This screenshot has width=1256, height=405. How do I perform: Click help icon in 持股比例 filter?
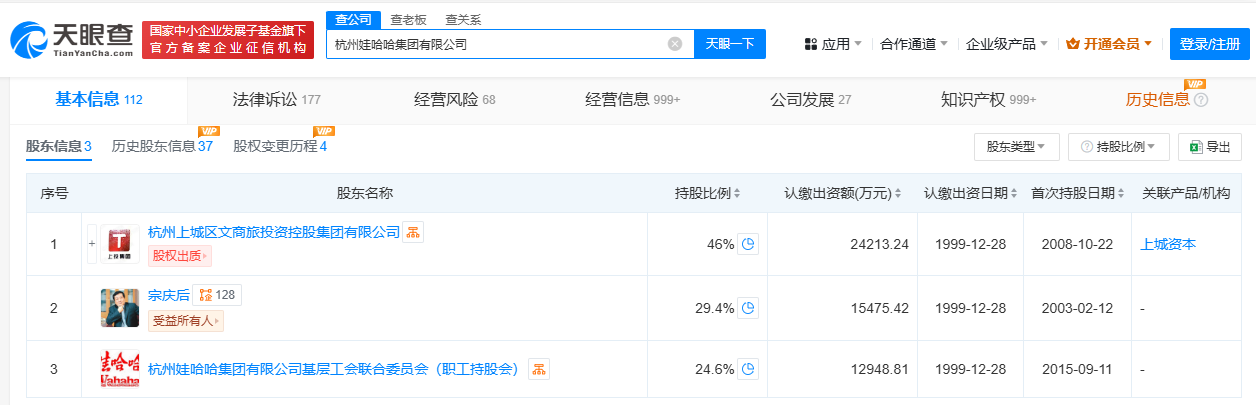[1086, 147]
